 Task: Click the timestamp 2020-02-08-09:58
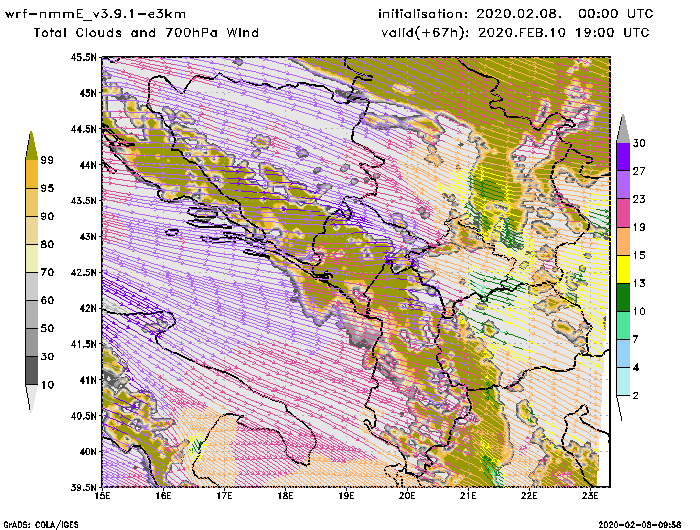(x=640, y=525)
